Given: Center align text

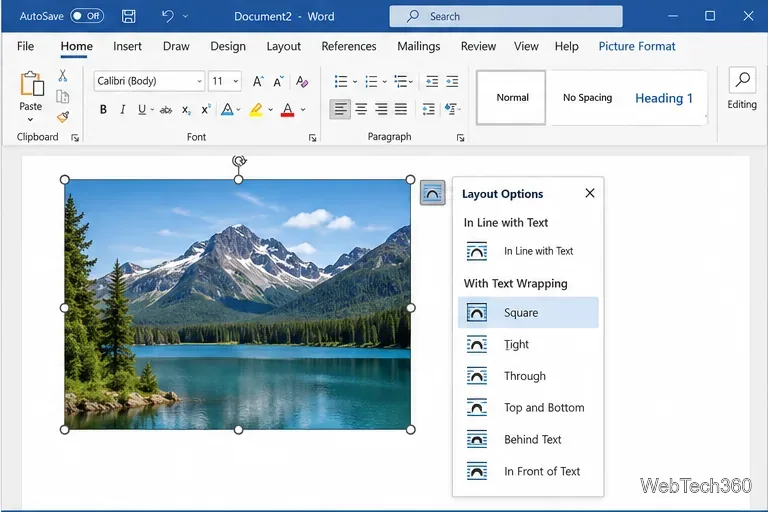Looking at the screenshot, I should 361,109.
